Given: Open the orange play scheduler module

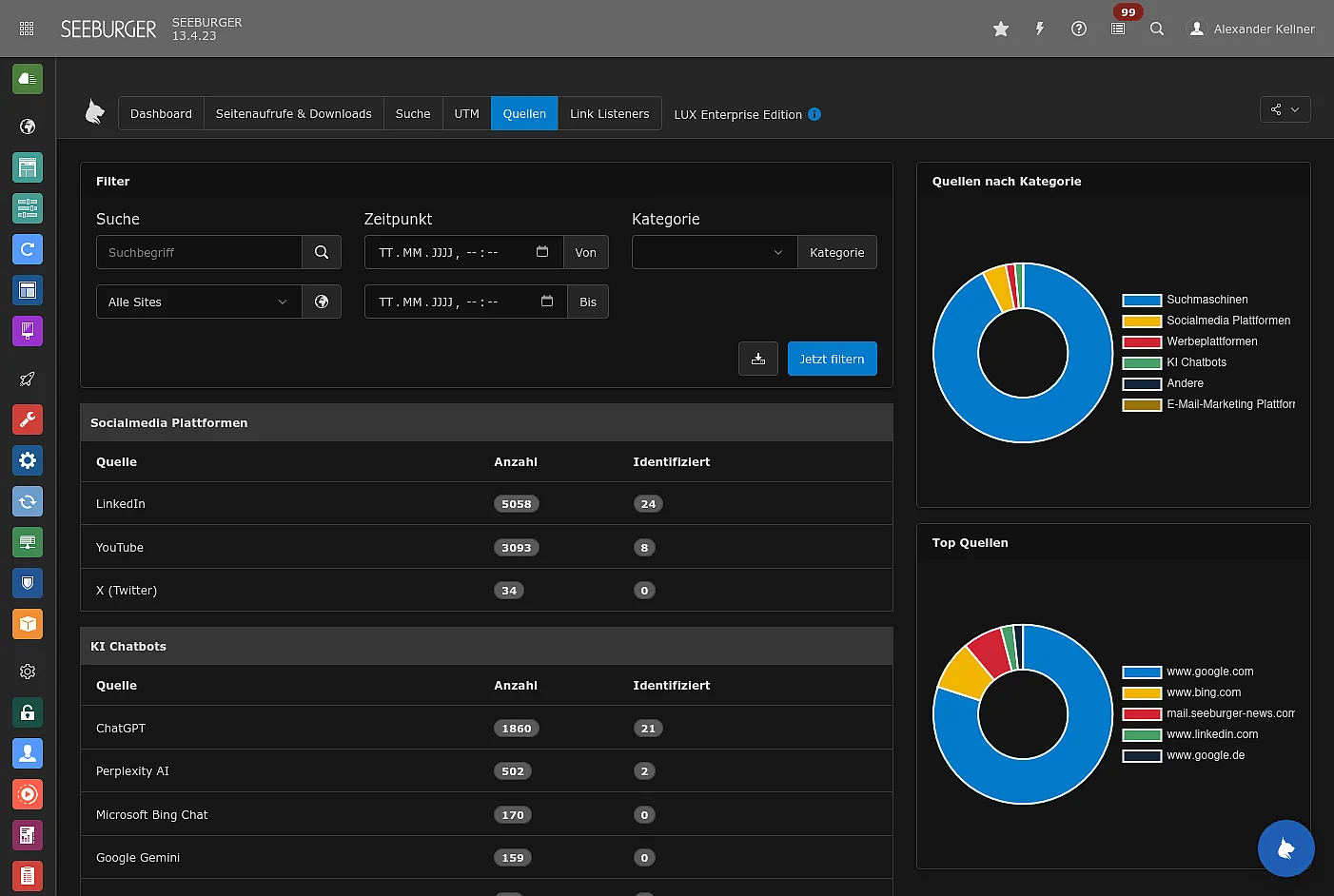Looking at the screenshot, I should (x=28, y=794).
